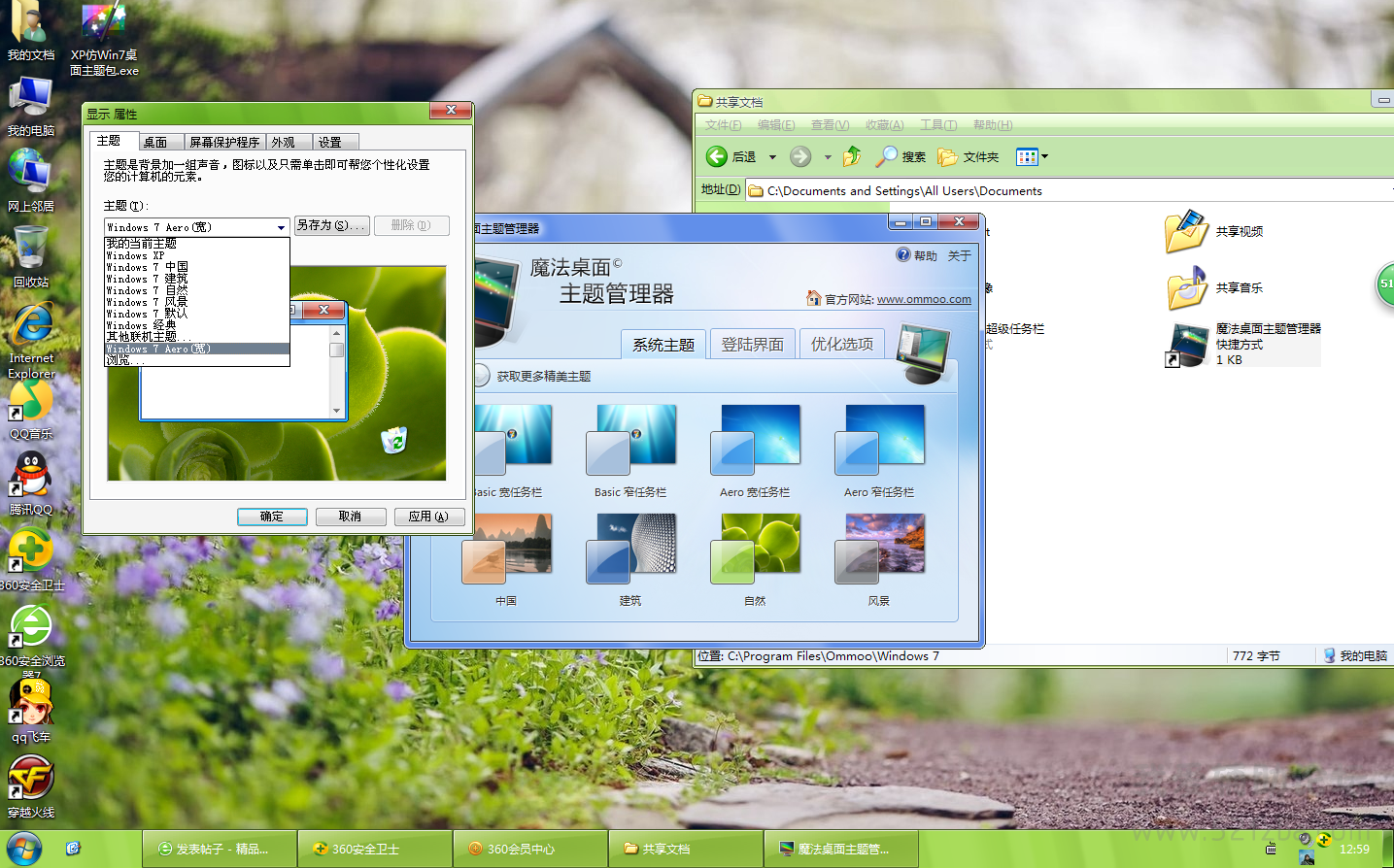Select 风景 theme thumbnail
The image size is (1394, 868).
point(879,560)
